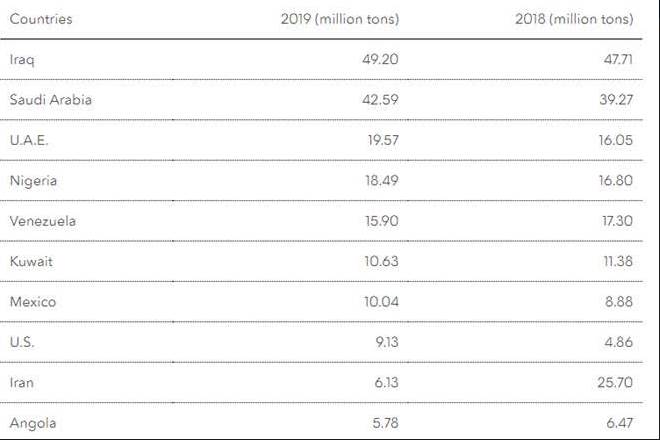Viewport: 660px width, 440px height.
Task: Select Venezuela's 2018 value 17.30
Action: (x=615, y=221)
